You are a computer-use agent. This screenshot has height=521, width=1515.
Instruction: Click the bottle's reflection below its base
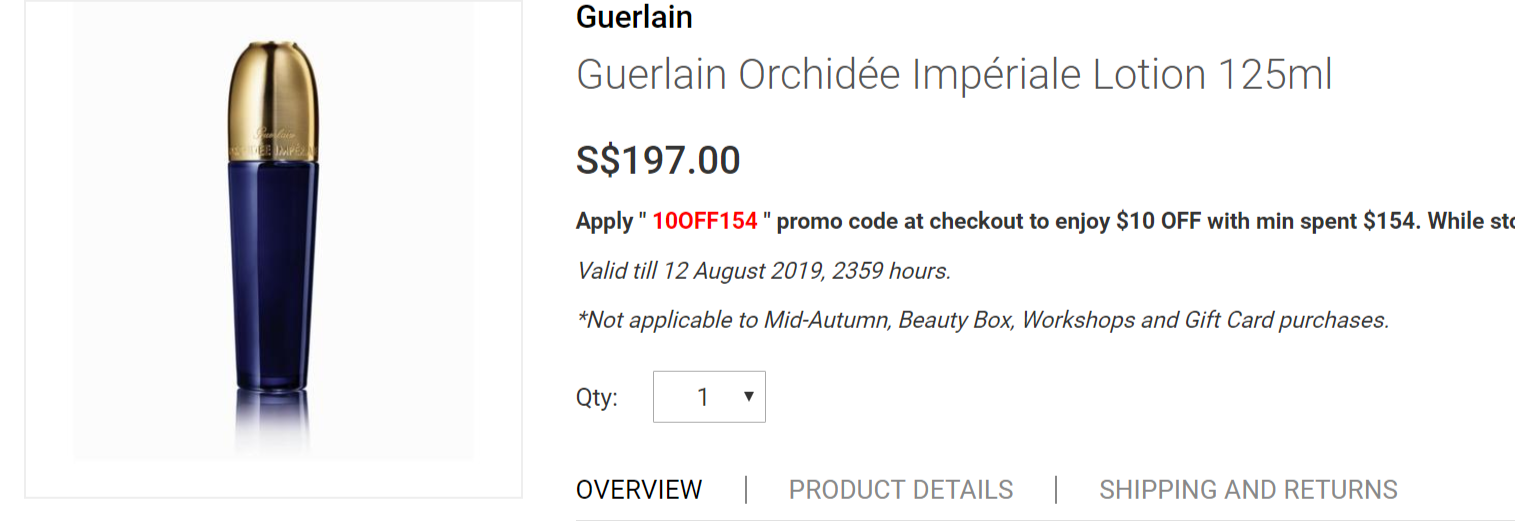click(272, 420)
